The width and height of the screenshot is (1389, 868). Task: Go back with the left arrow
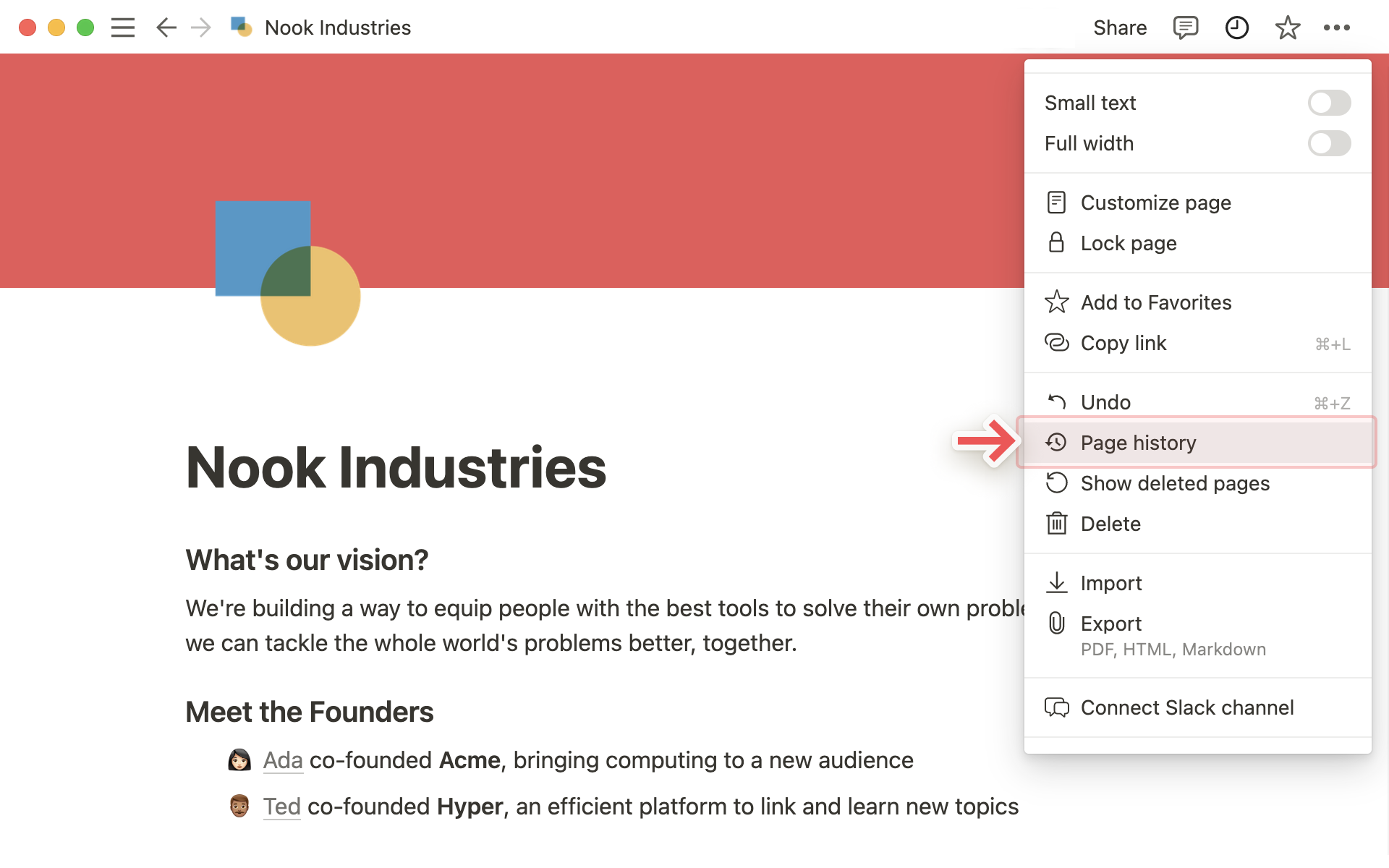(166, 27)
